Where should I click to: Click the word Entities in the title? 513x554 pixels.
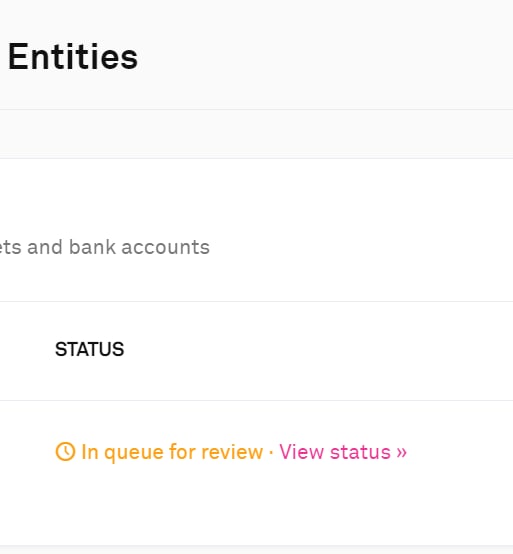point(73,57)
